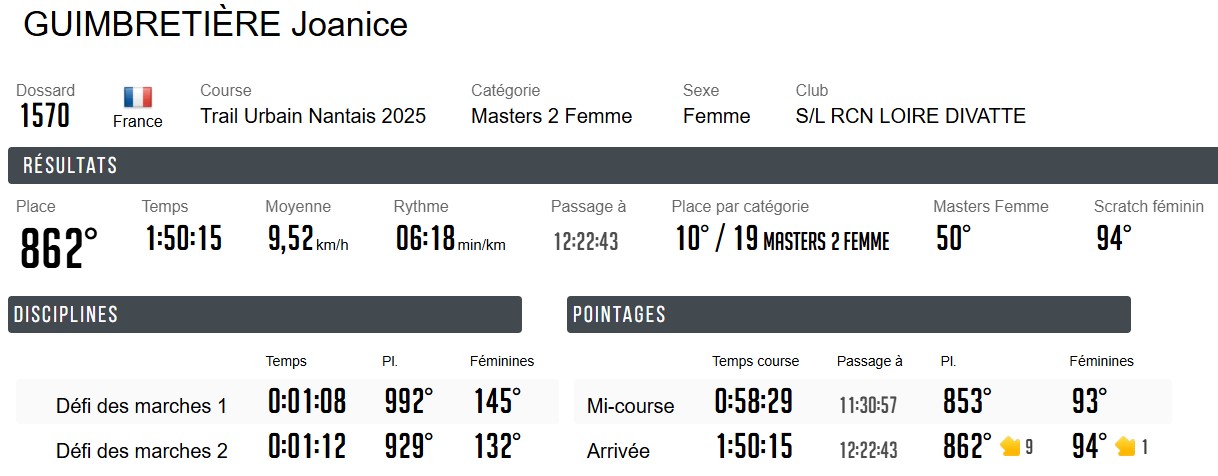Click the French flag icon

(138, 97)
